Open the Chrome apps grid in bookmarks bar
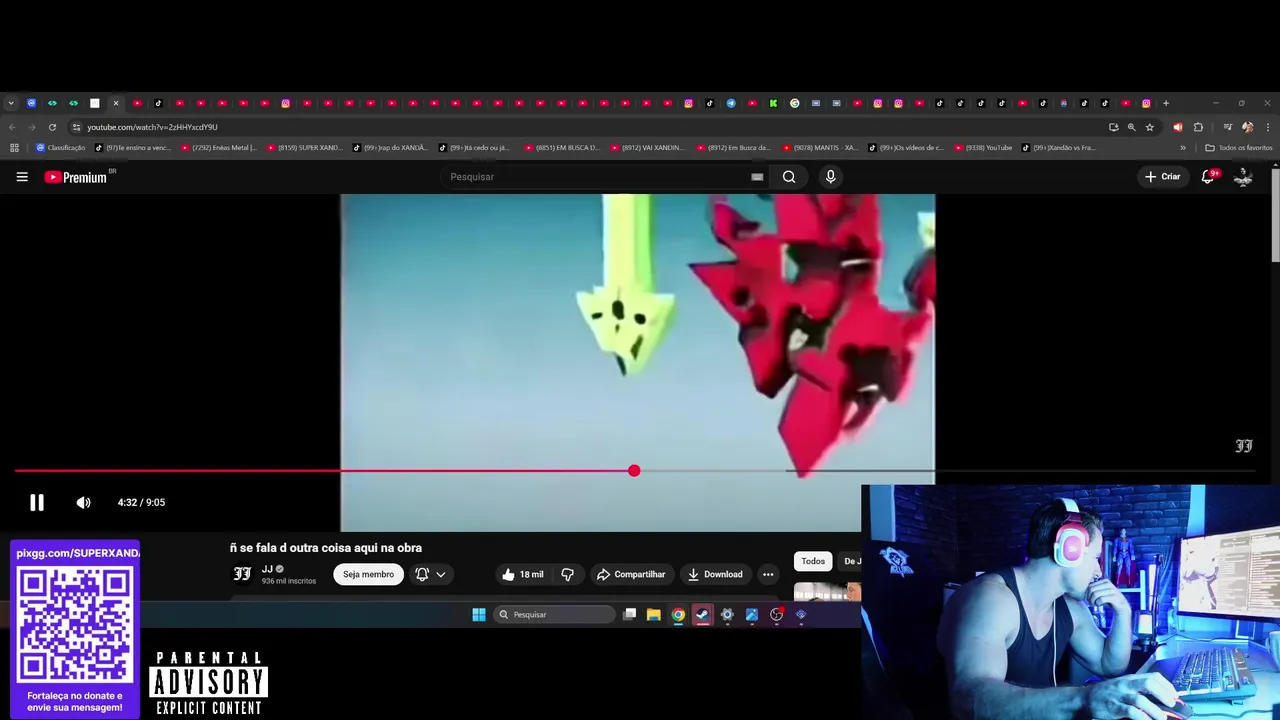The width and height of the screenshot is (1280, 720). (x=14, y=148)
